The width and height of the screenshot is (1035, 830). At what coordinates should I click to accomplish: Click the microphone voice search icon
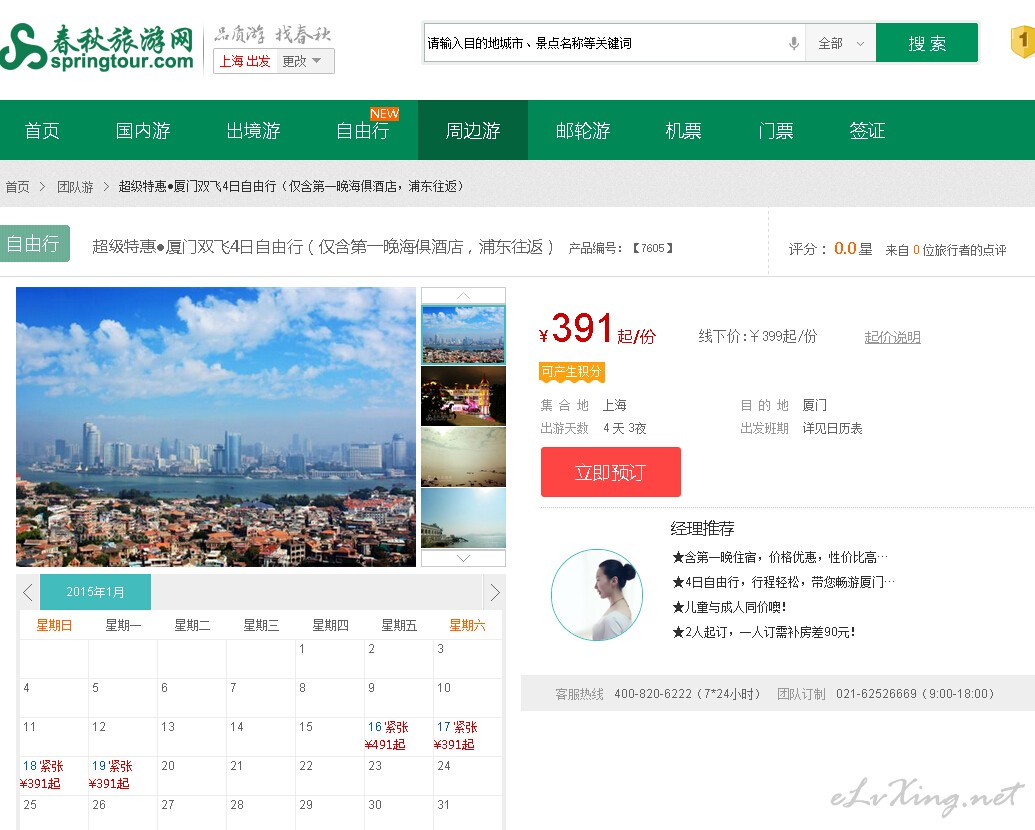[794, 44]
